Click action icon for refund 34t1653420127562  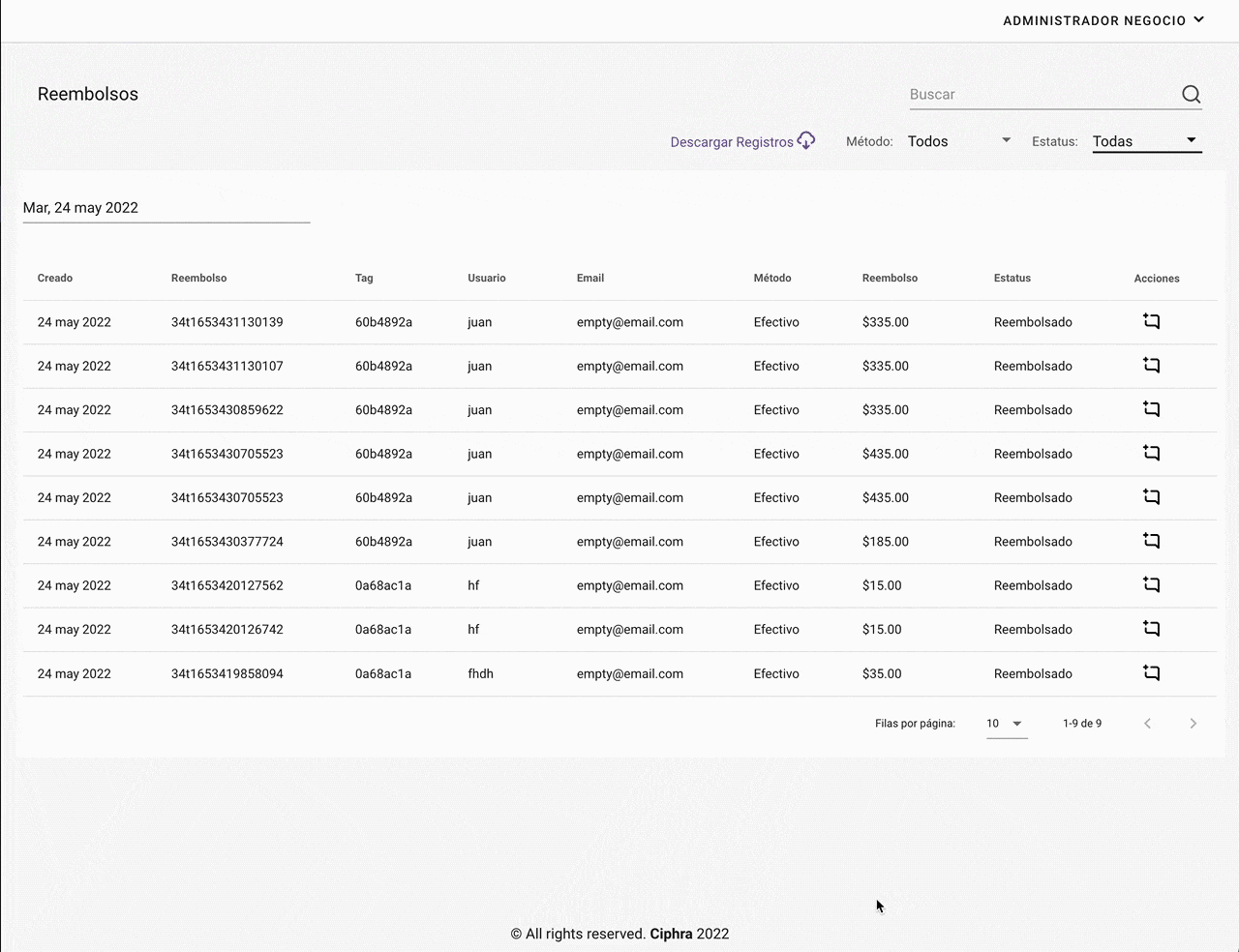[1151, 584]
